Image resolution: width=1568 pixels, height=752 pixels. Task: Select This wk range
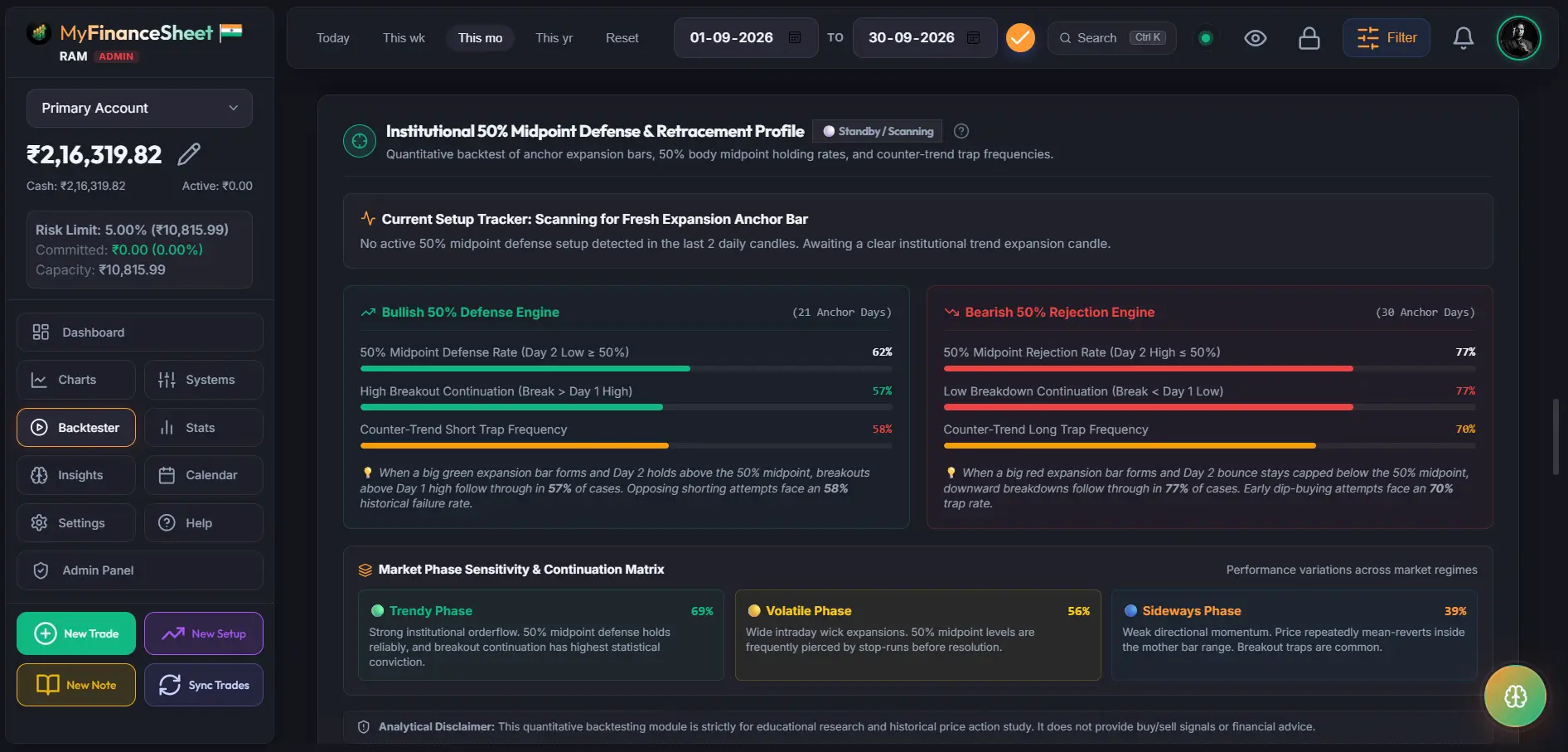pos(404,38)
